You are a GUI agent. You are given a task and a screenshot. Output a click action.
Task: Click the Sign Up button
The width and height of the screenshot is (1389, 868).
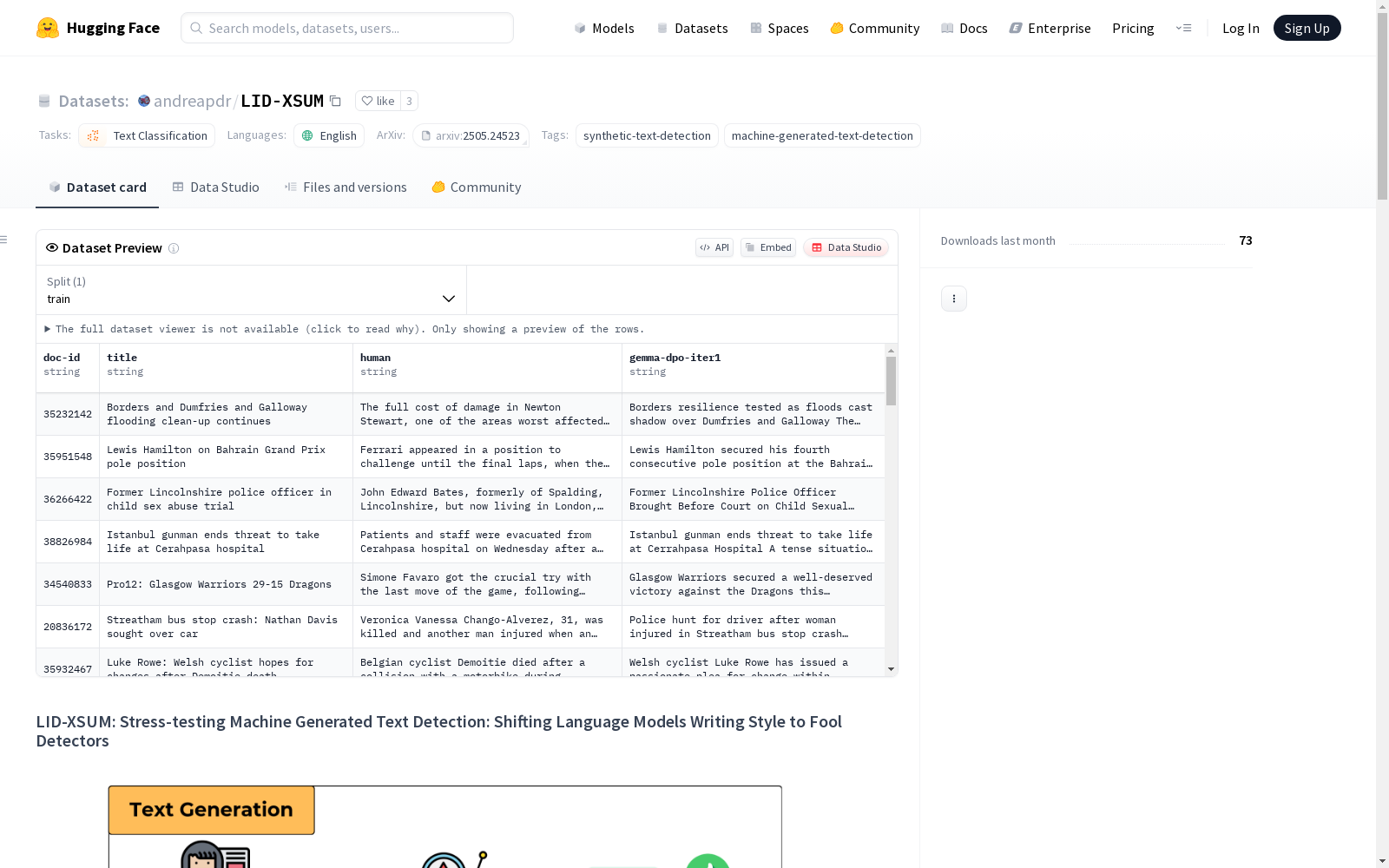pos(1307,28)
